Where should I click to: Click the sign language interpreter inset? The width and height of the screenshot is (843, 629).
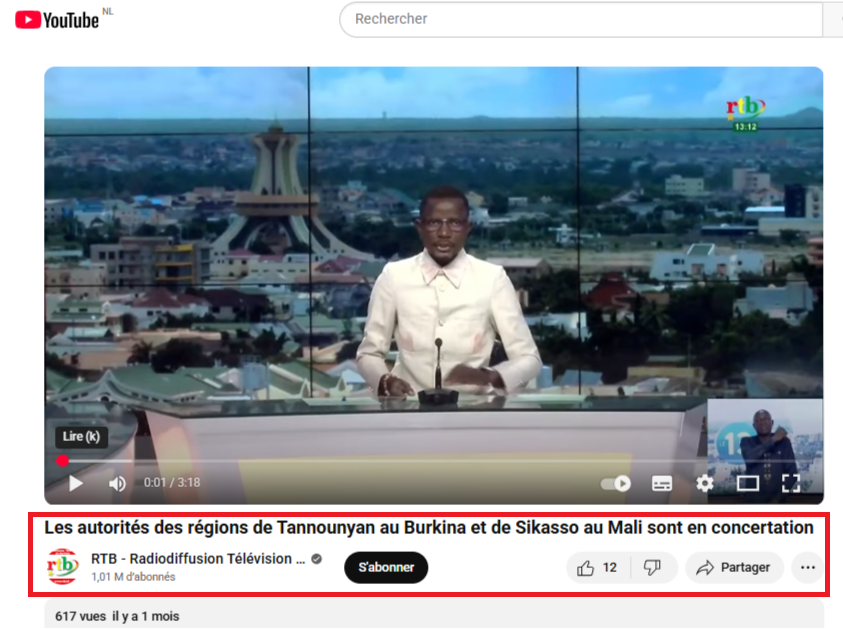tap(765, 440)
